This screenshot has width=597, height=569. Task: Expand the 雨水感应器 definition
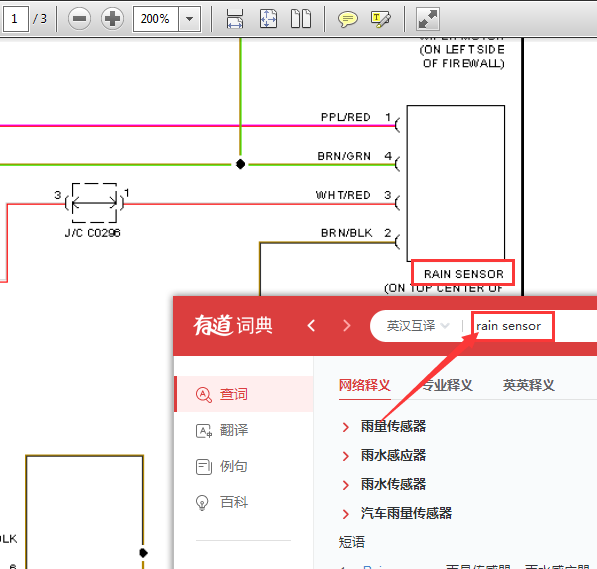point(346,456)
